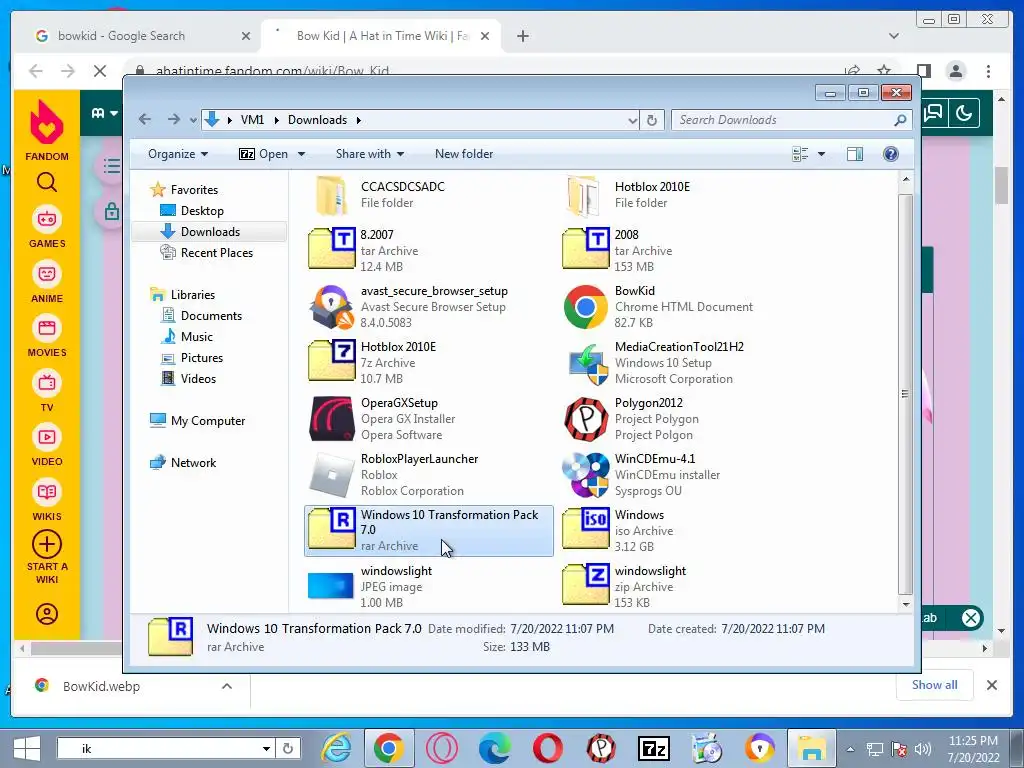Click the Explorer back arrow
Screen dimensions: 1024x768
click(145, 120)
